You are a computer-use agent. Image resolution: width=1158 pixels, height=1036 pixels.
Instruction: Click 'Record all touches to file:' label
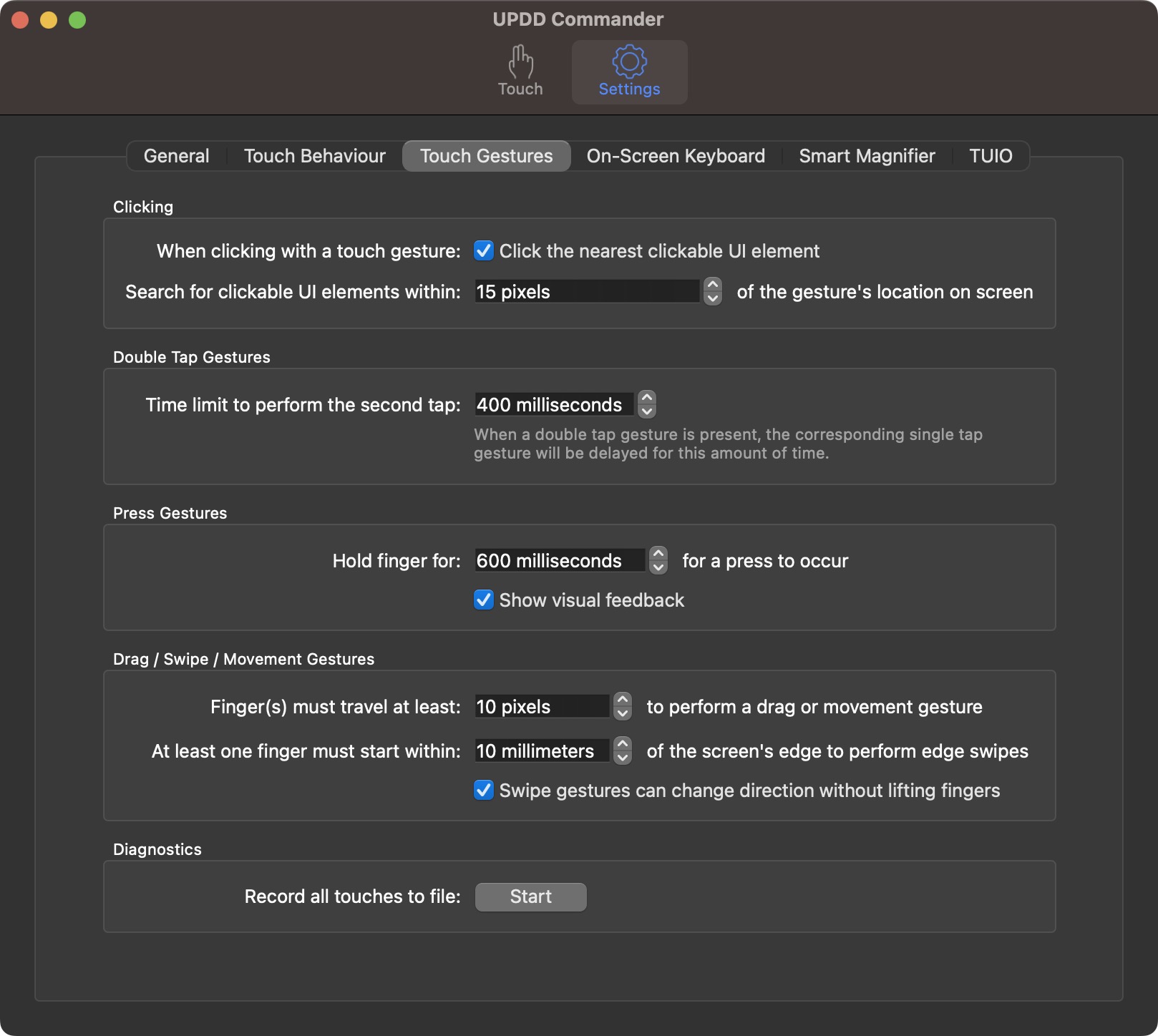(353, 896)
